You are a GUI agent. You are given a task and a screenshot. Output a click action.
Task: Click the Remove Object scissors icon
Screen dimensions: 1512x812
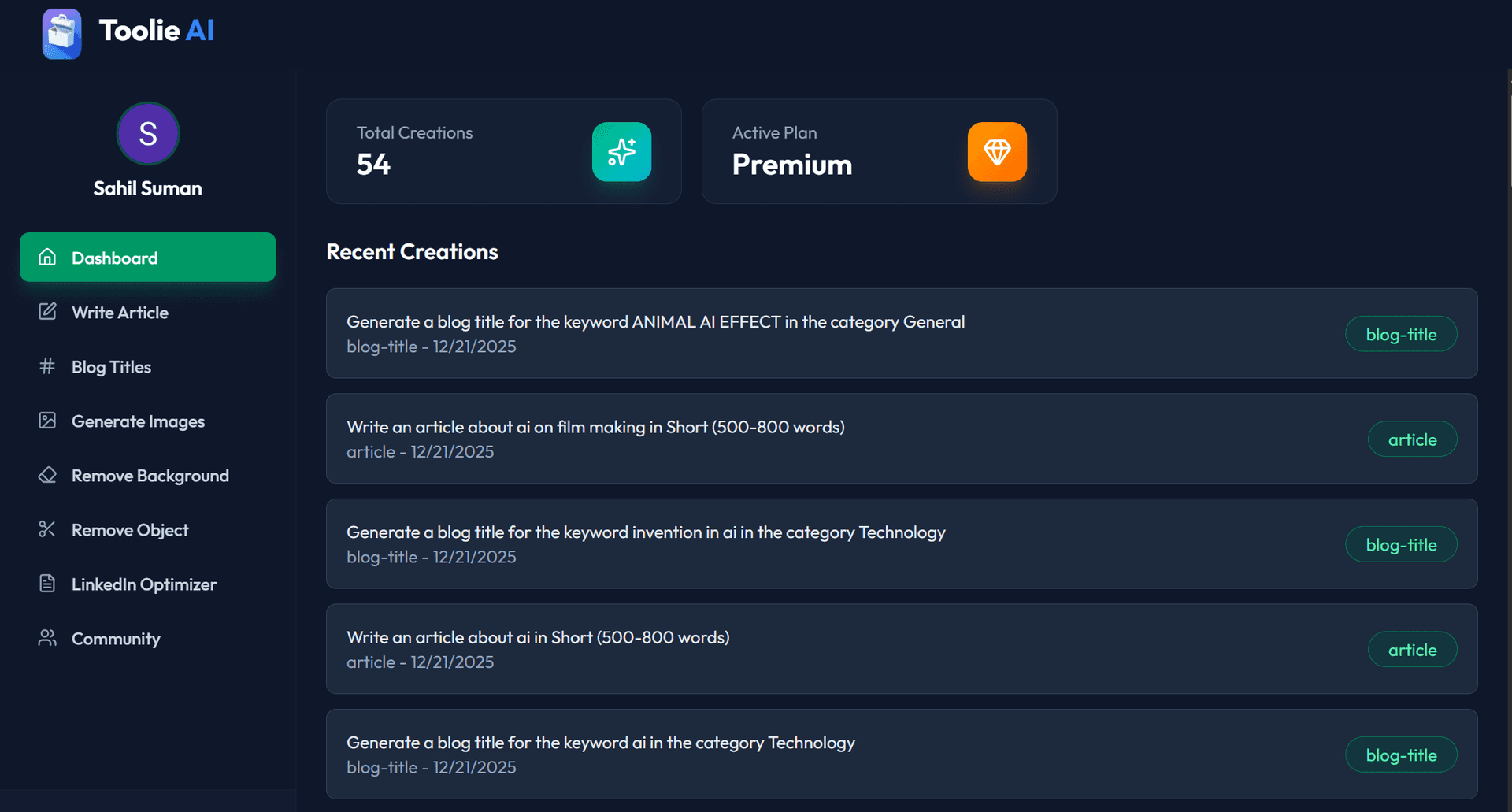[x=47, y=528]
